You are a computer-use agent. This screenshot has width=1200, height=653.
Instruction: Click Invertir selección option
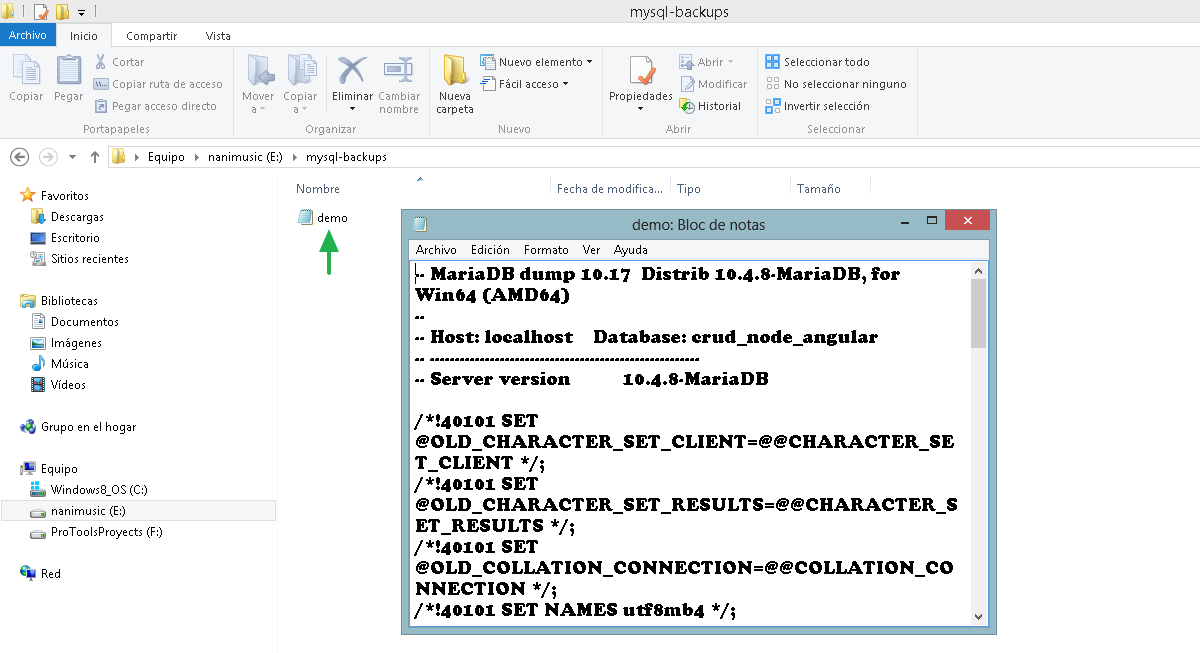pyautogui.click(x=818, y=106)
